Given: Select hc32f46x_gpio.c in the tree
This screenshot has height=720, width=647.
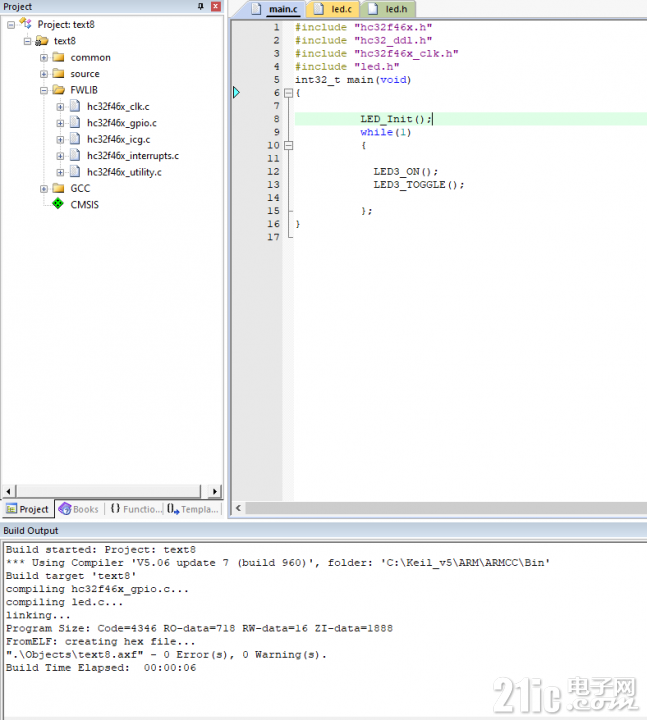Looking at the screenshot, I should tap(122, 123).
